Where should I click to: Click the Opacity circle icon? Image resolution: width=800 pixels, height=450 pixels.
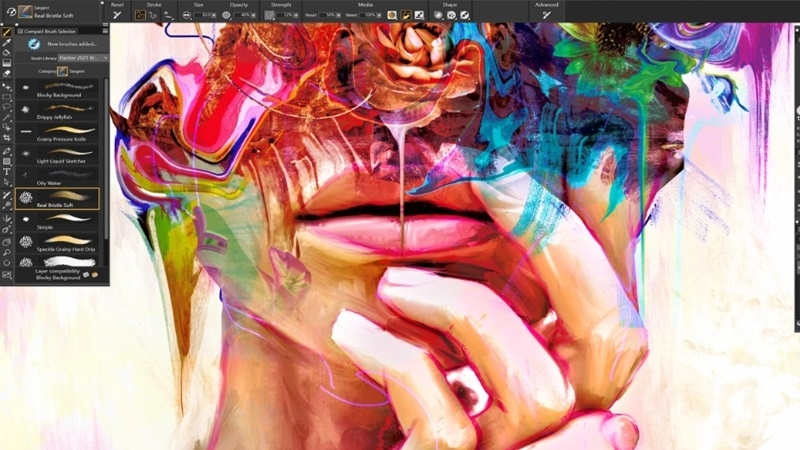pyautogui.click(x=227, y=15)
